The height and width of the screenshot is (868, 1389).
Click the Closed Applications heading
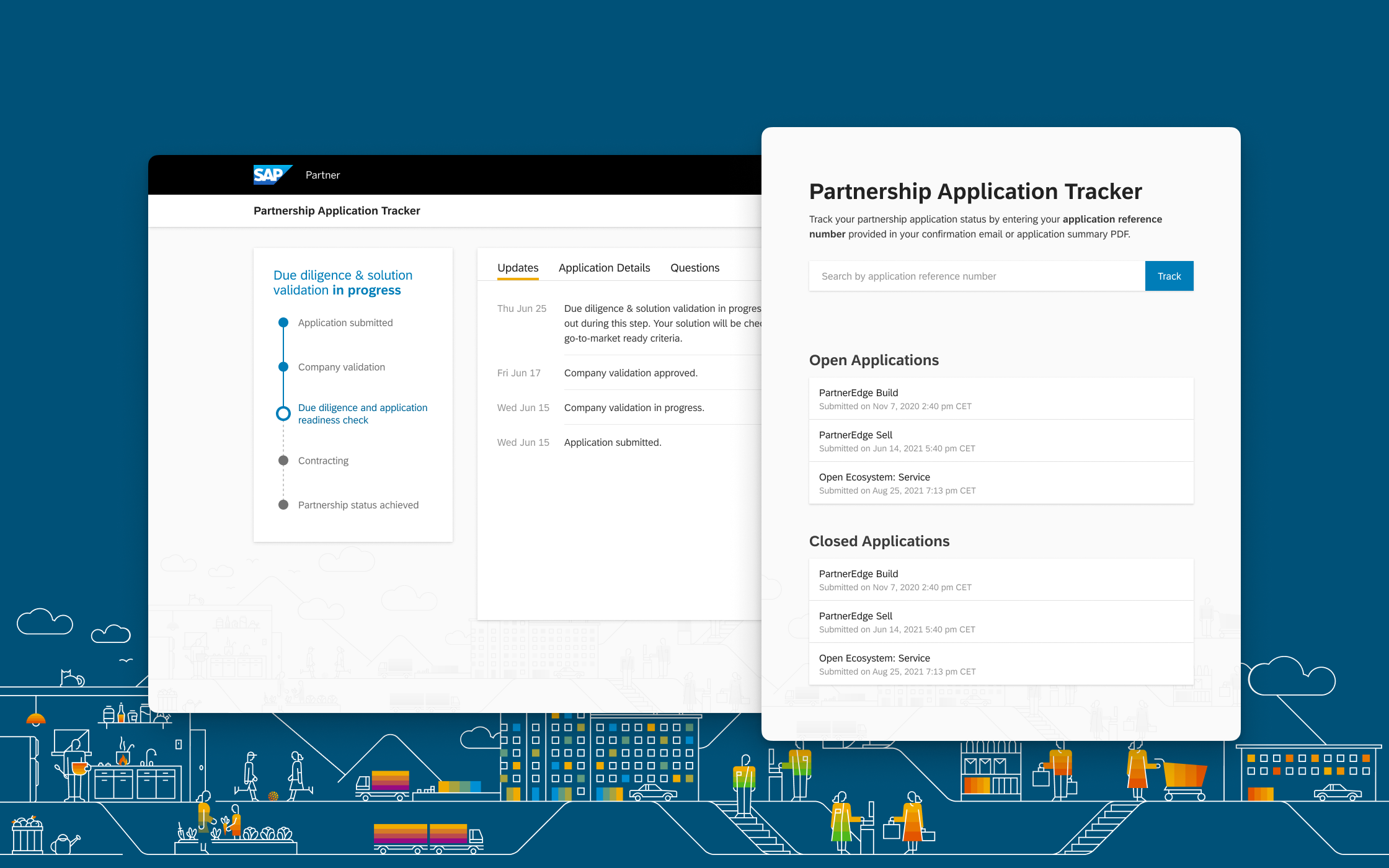[x=879, y=541]
